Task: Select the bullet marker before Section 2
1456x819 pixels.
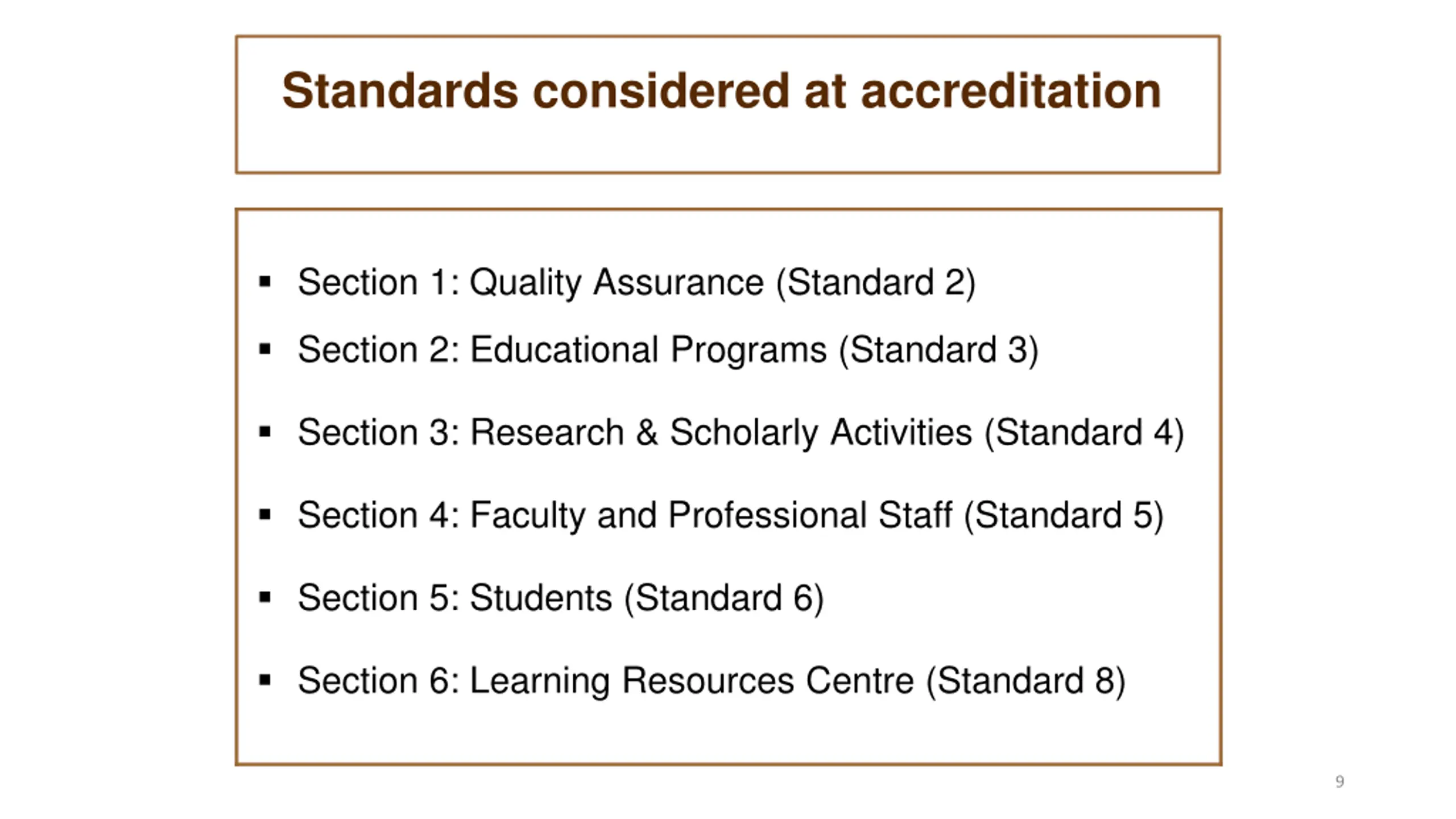Action: tap(264, 349)
